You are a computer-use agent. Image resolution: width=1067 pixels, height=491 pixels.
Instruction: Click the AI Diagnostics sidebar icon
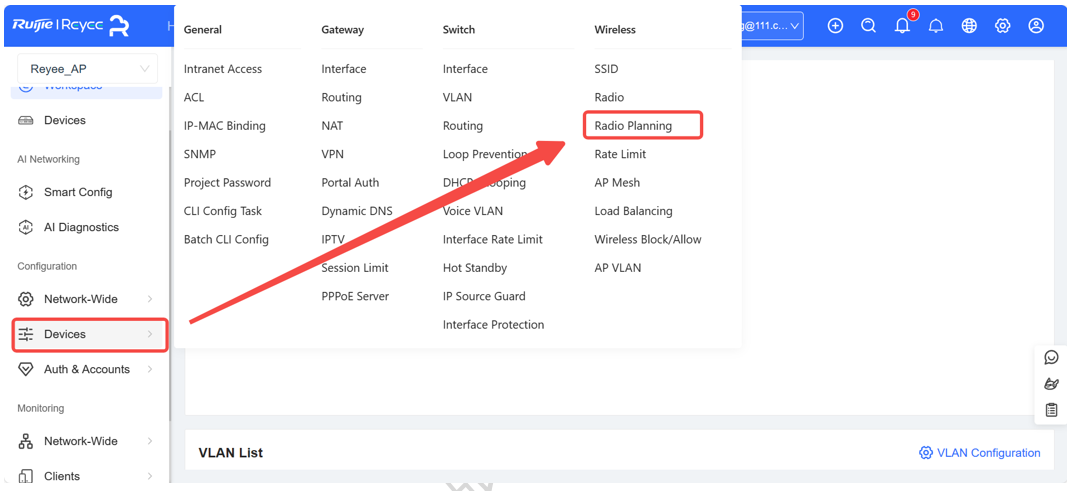25,227
